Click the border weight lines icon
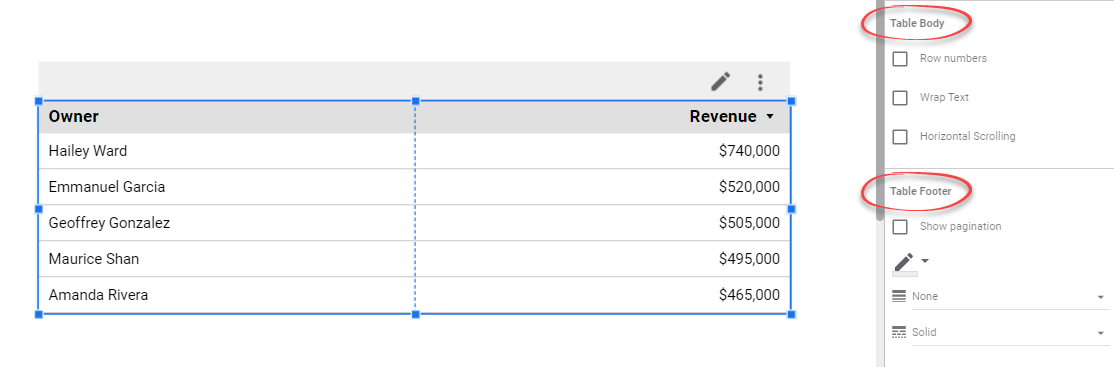This screenshot has width=1114, height=367. (x=899, y=296)
